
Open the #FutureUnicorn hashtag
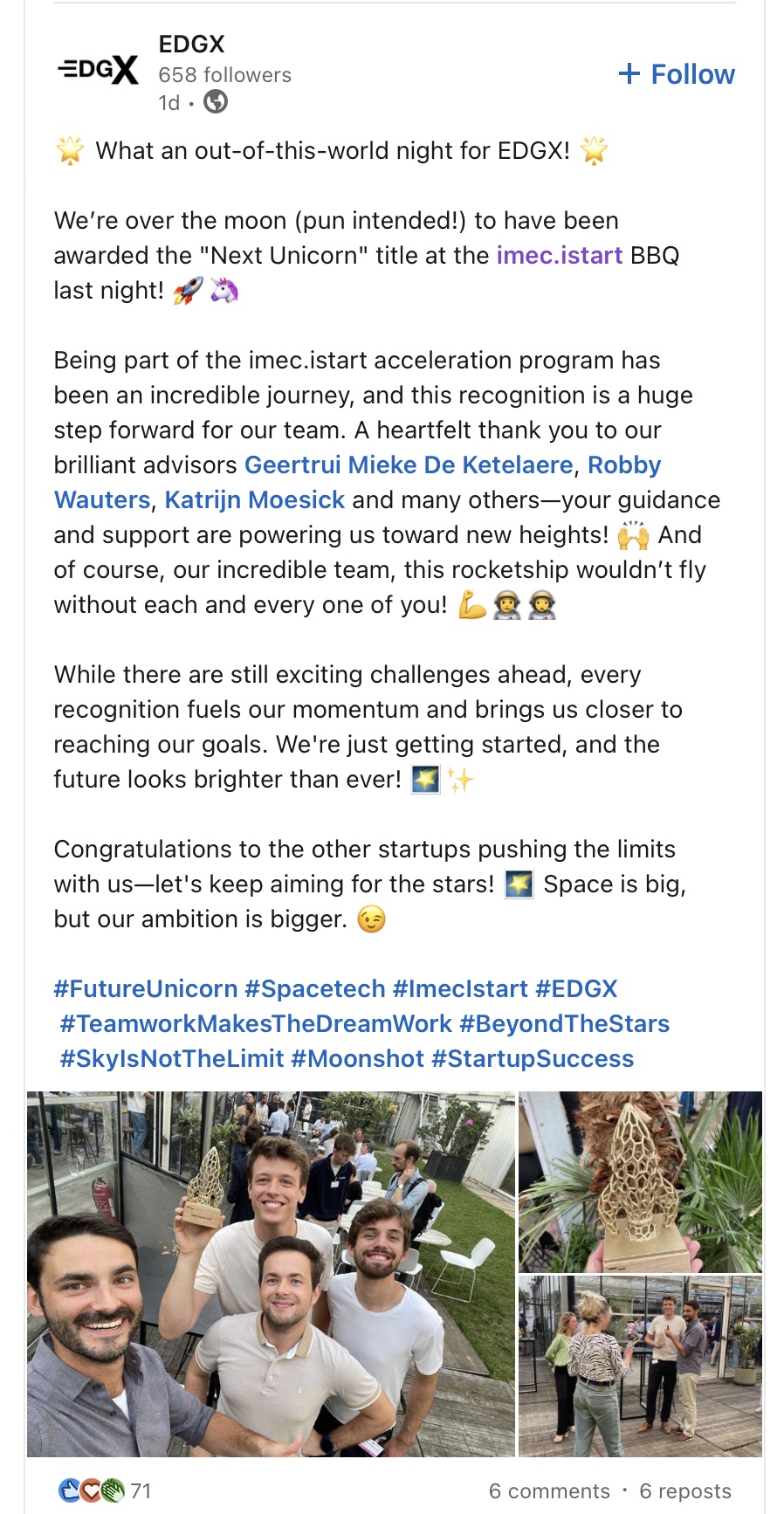[x=146, y=988]
